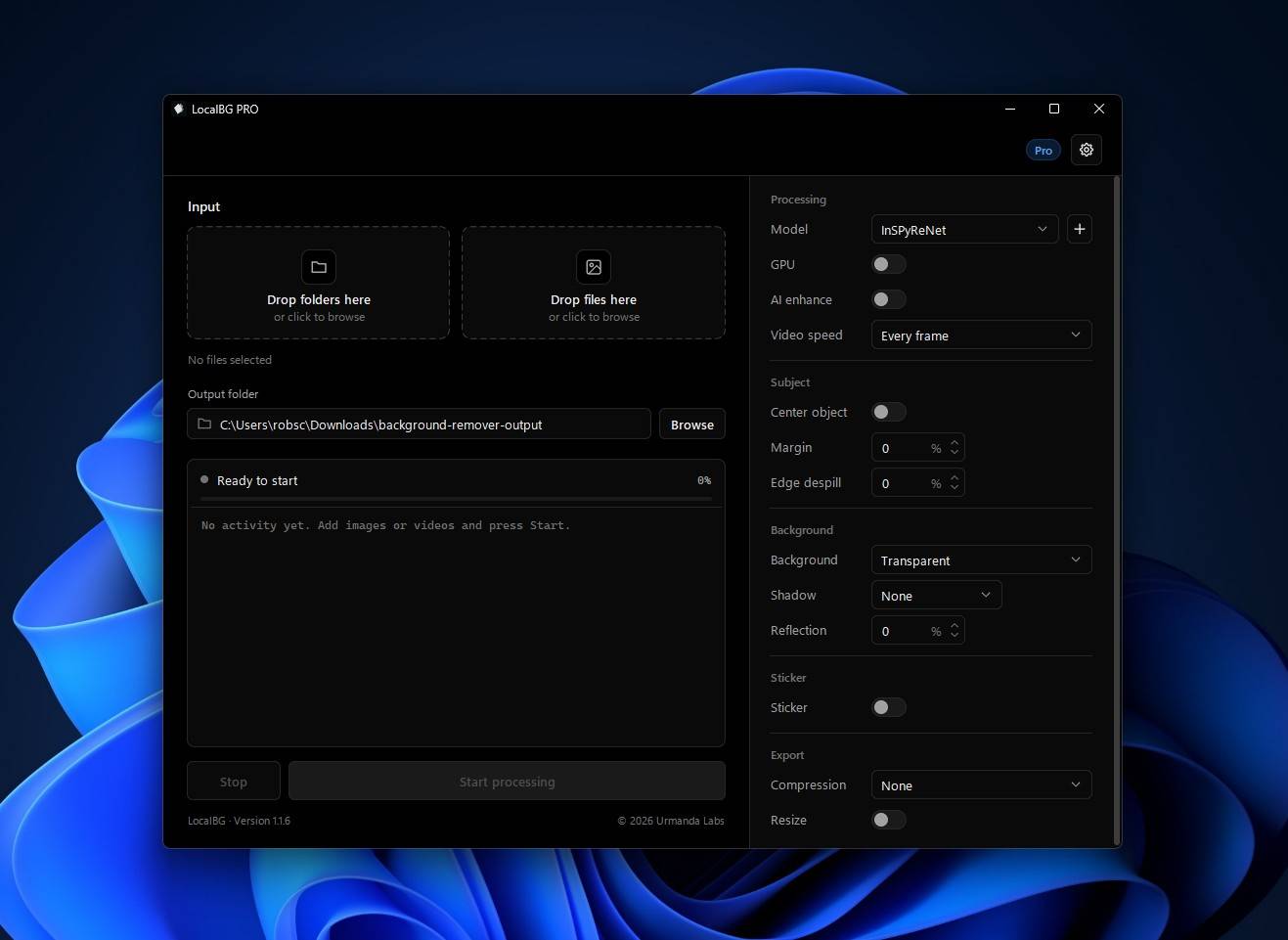Expand the Background Transparent dropdown
Viewport: 1288px width, 940px height.
click(x=981, y=560)
